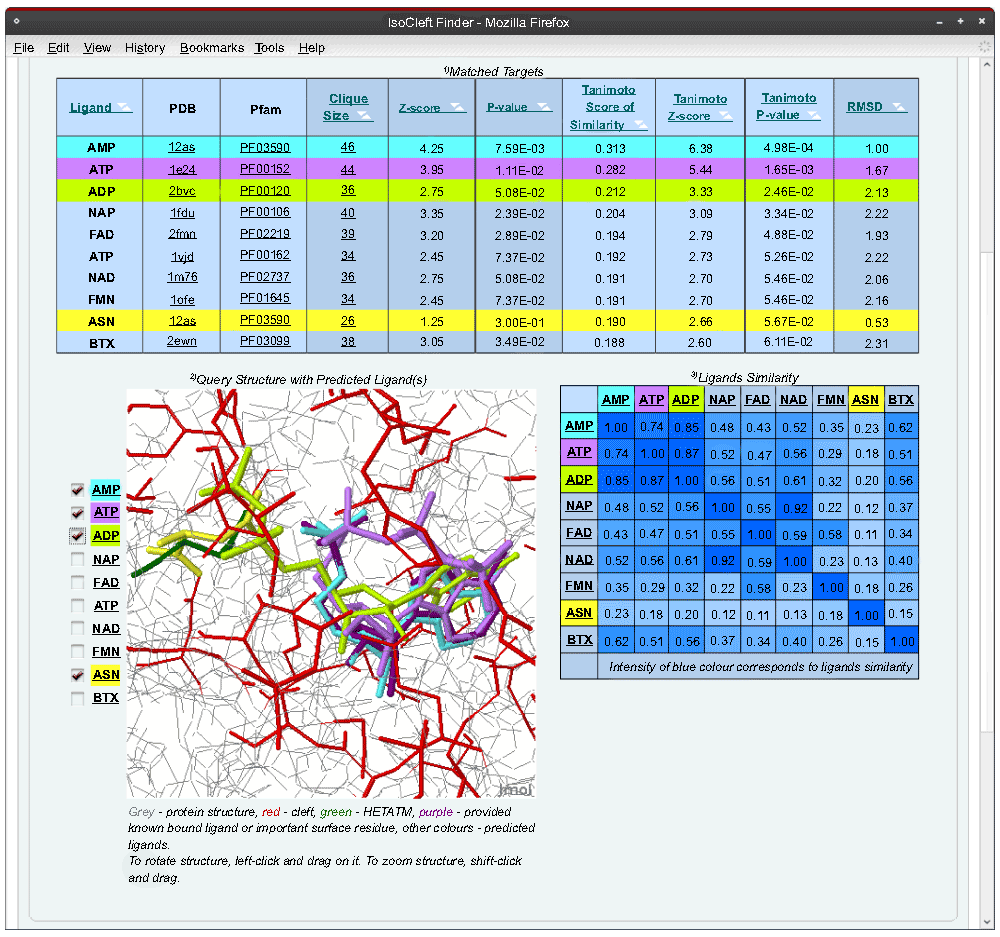The image size is (1000, 937).
Task: Open the Bookmarks menu
Action: [x=211, y=47]
